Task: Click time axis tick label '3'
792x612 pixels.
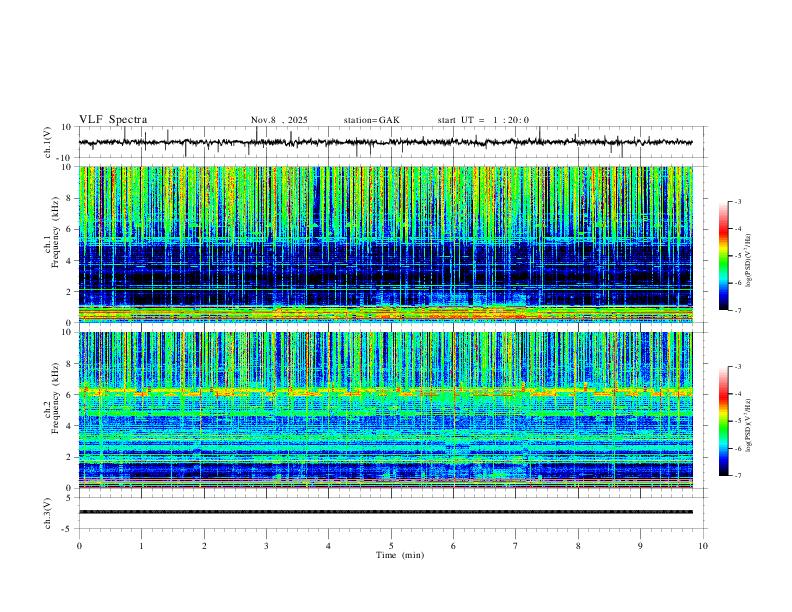Action: coord(266,546)
